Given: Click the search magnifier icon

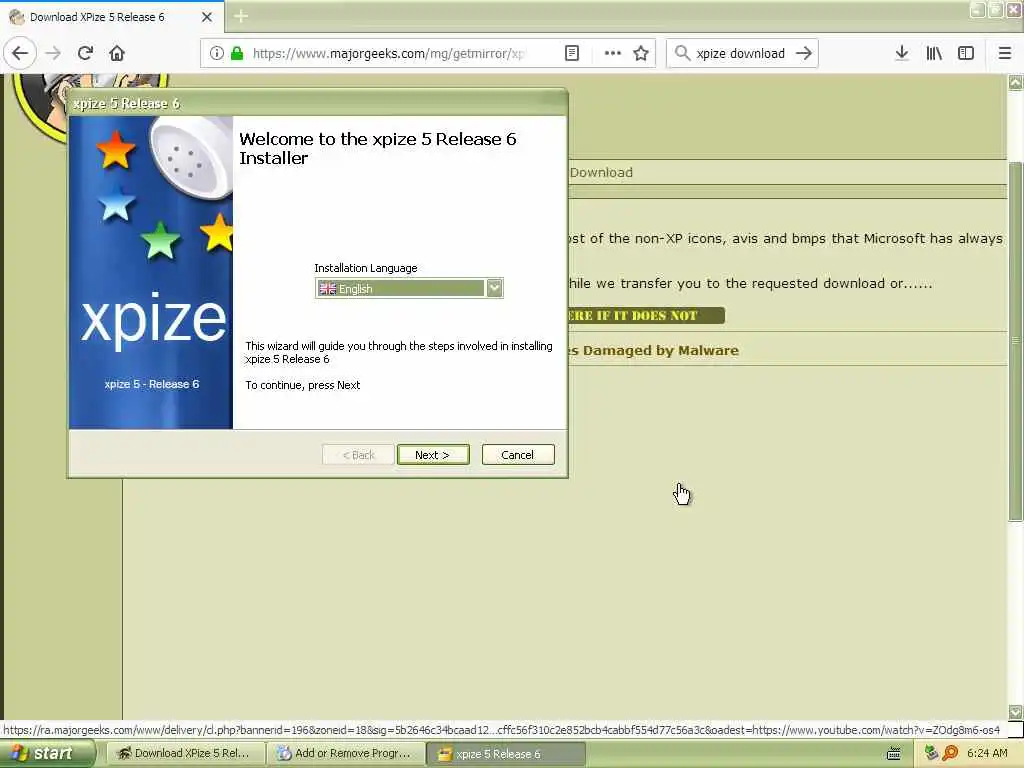Looking at the screenshot, I should tap(682, 53).
